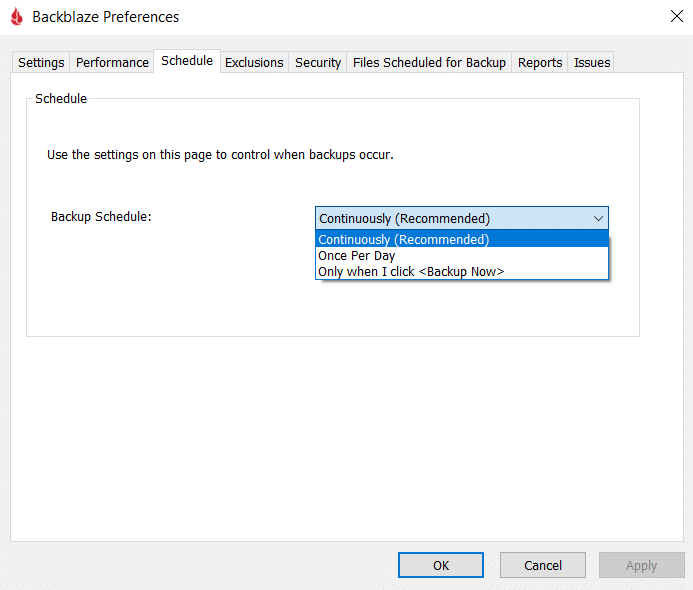Open the Issues tab
693x590 pixels.
click(x=592, y=62)
